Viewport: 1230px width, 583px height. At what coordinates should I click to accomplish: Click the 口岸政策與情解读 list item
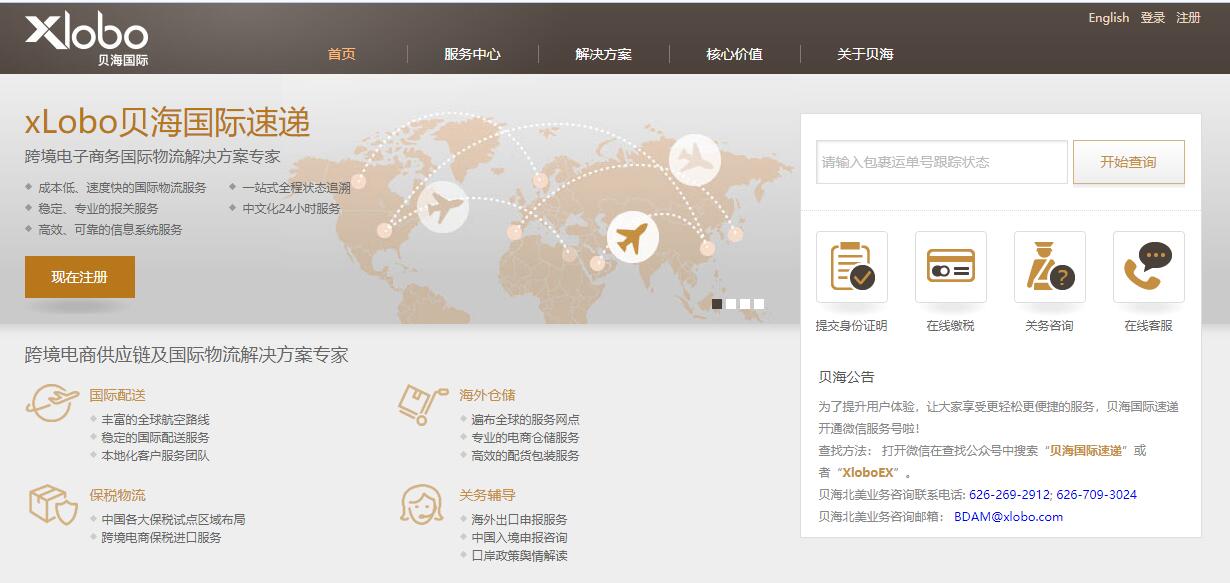click(x=519, y=556)
